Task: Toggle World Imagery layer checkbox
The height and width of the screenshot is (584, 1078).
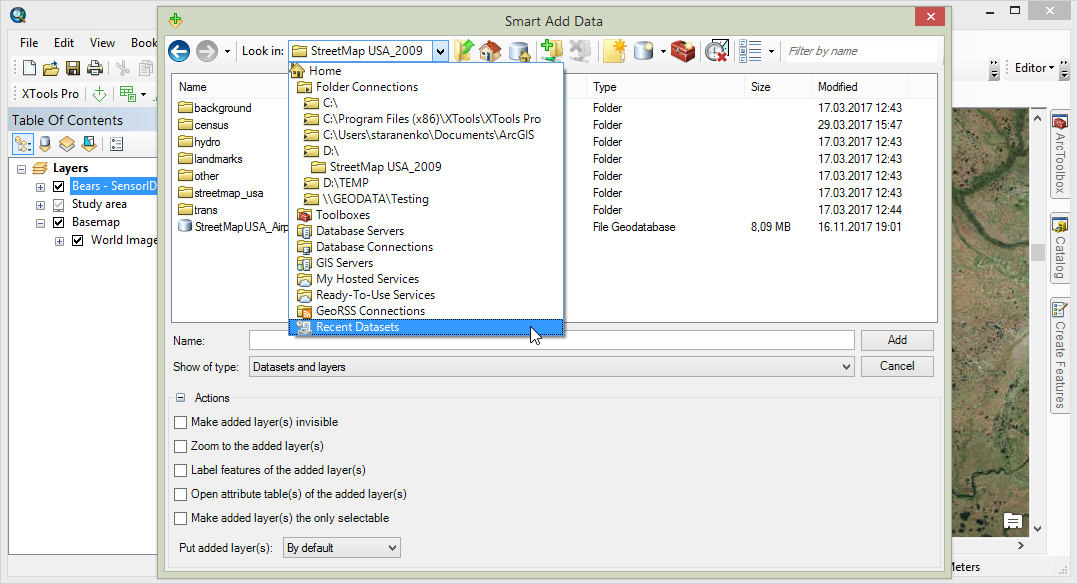Action: click(78, 240)
